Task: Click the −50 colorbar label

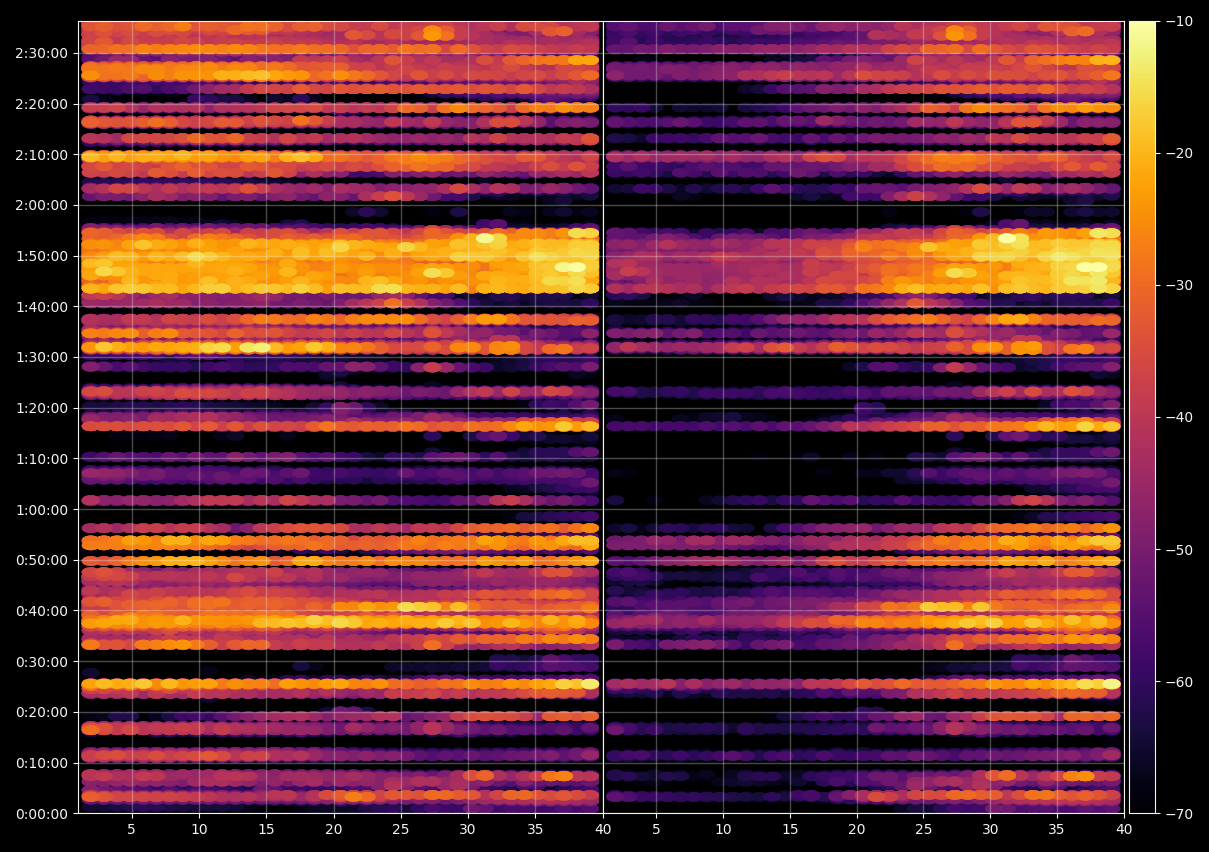Action: tap(1178, 549)
